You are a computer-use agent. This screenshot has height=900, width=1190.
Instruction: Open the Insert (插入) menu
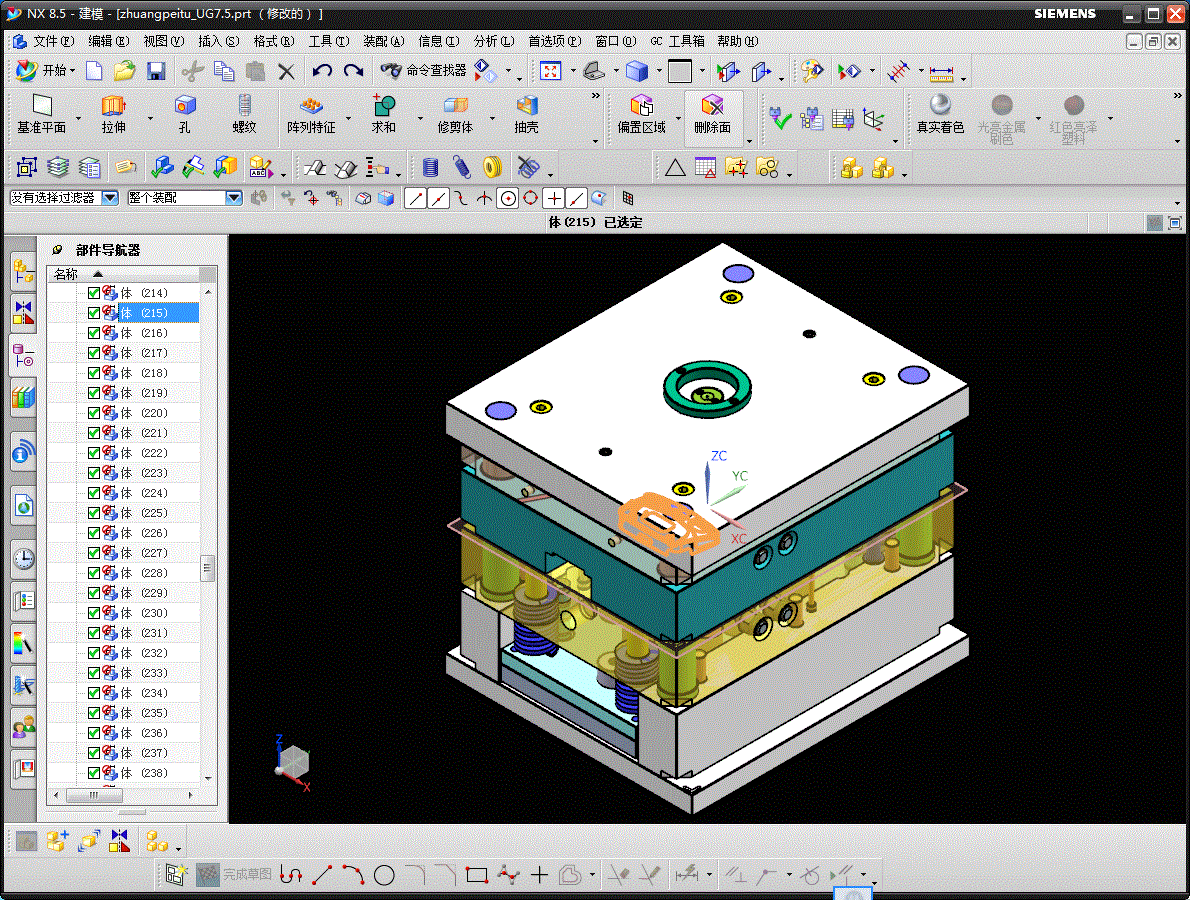click(x=219, y=41)
